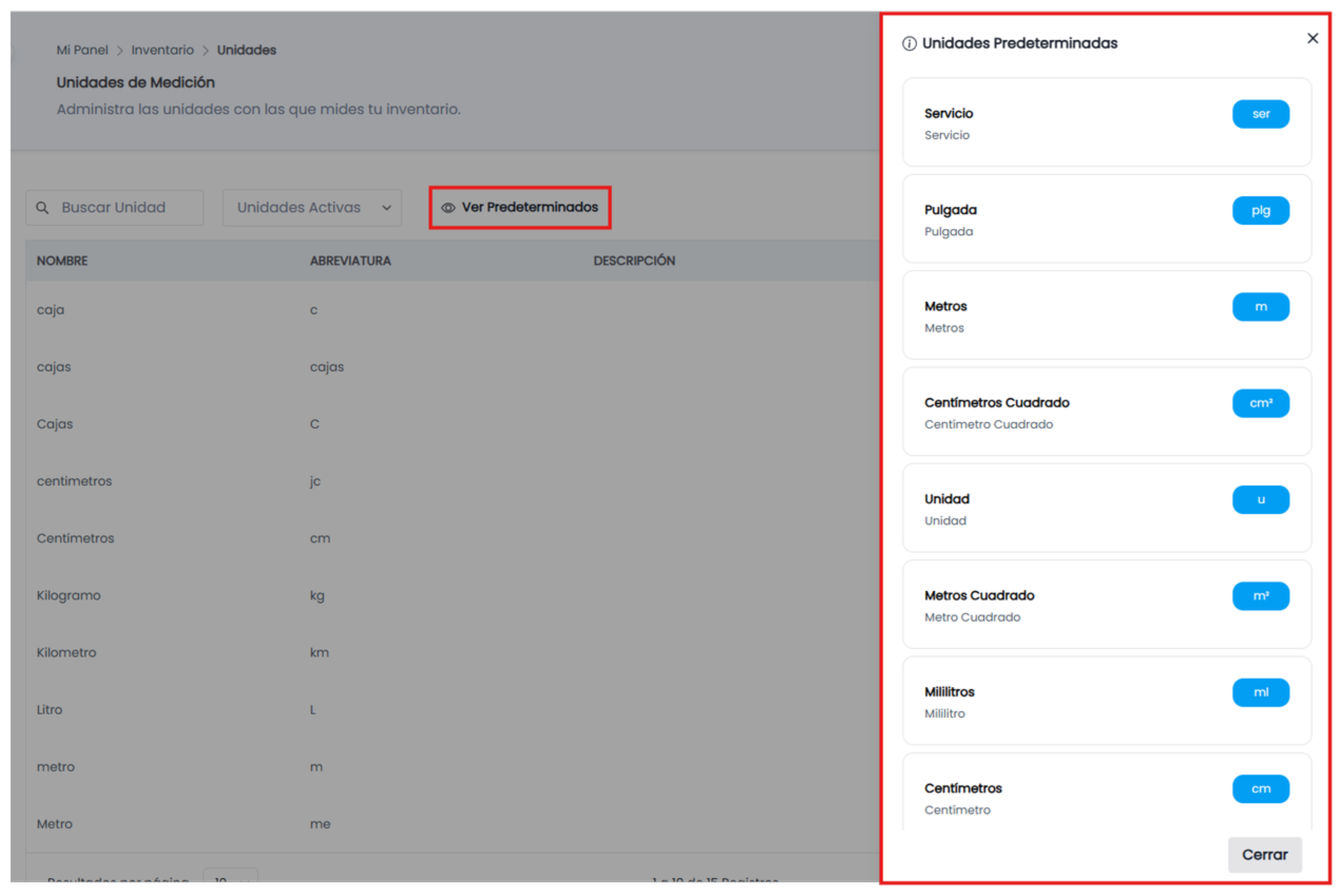Screen dimensions: 1343x896
Task: Click the 'km' abbreviation cell
Action: tap(319, 653)
